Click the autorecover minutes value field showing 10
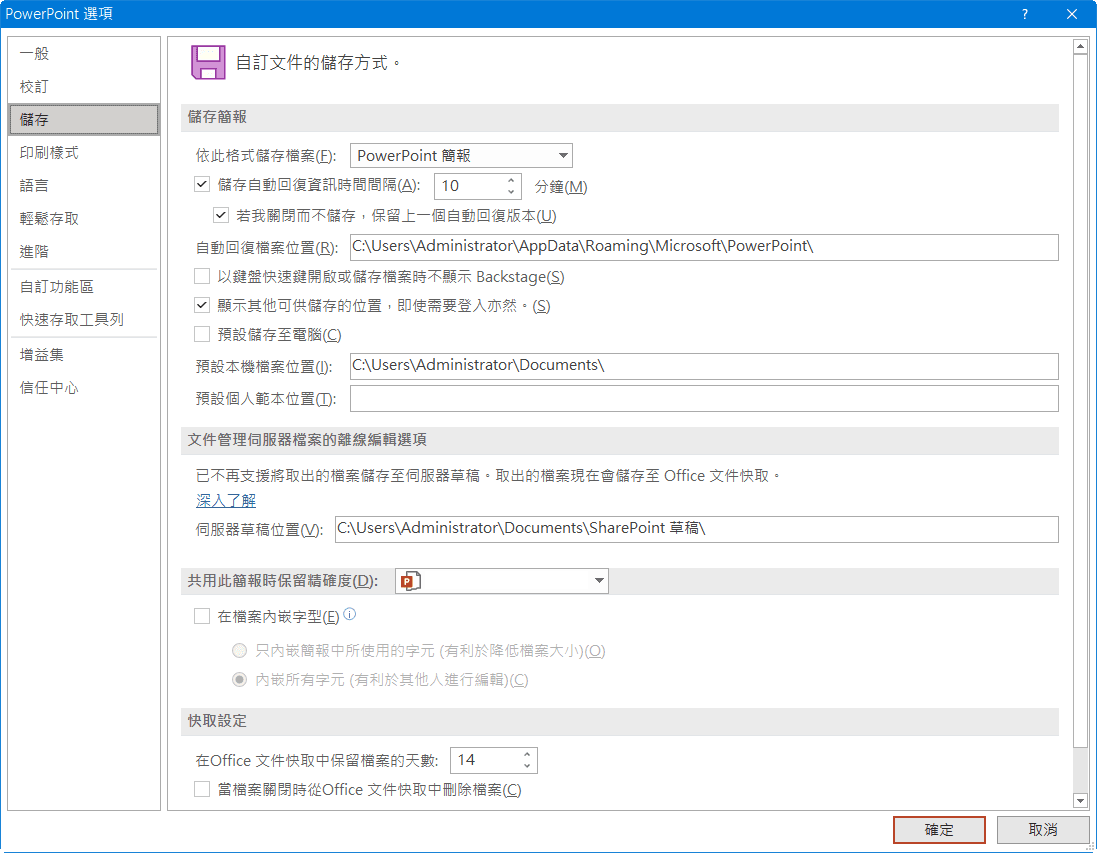 click(470, 186)
